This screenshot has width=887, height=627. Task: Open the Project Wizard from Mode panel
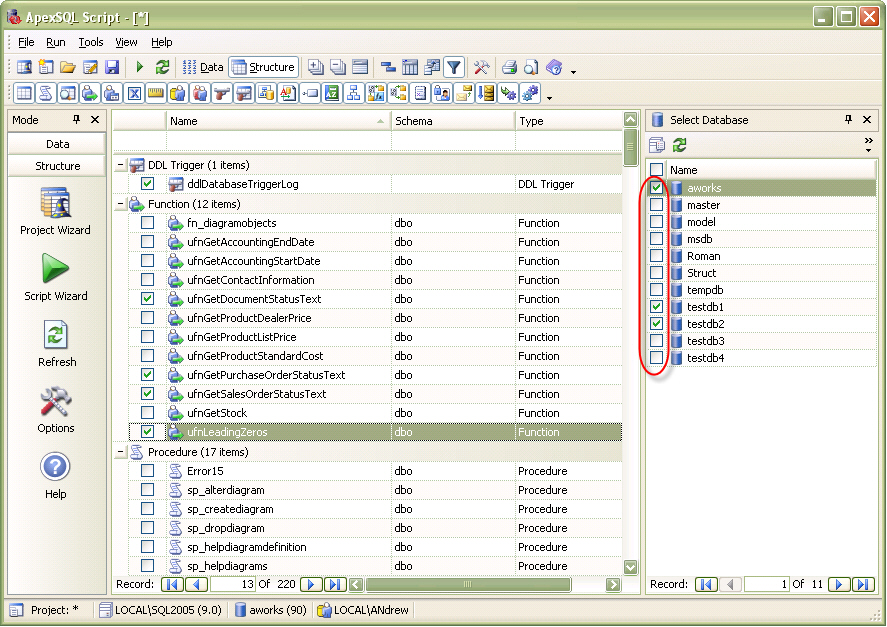click(55, 212)
